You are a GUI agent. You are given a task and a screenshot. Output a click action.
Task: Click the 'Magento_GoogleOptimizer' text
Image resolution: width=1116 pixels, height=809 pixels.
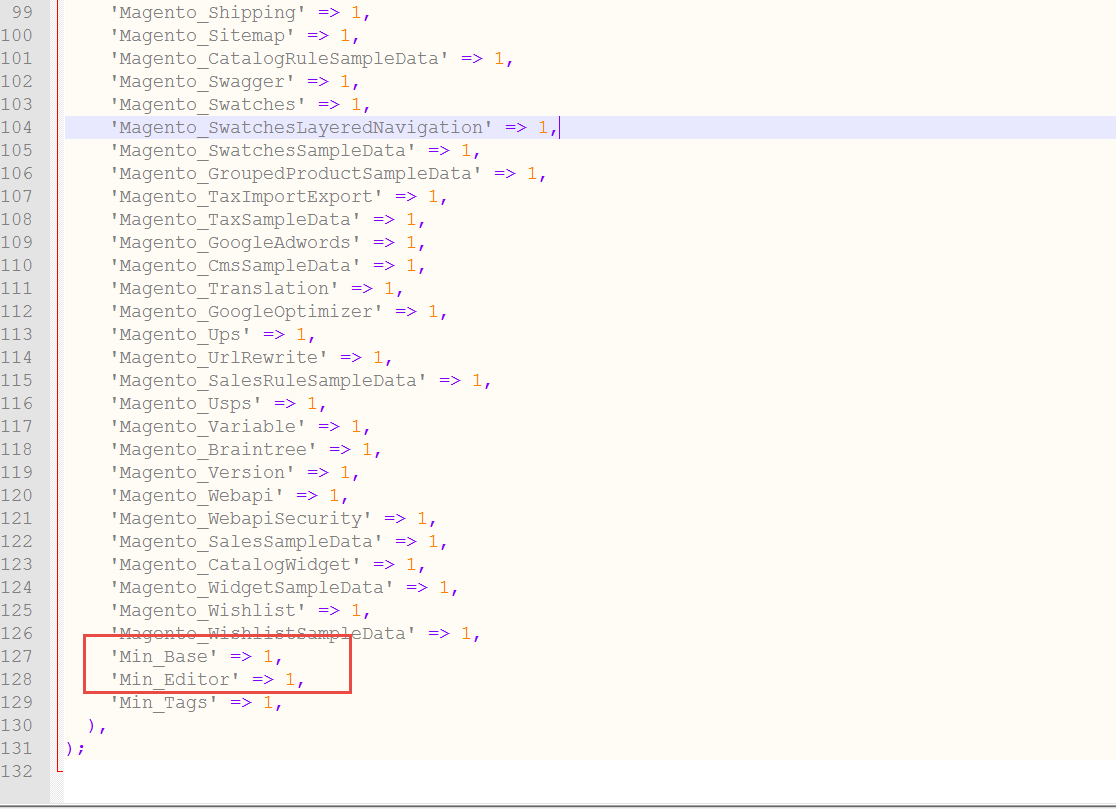(246, 312)
